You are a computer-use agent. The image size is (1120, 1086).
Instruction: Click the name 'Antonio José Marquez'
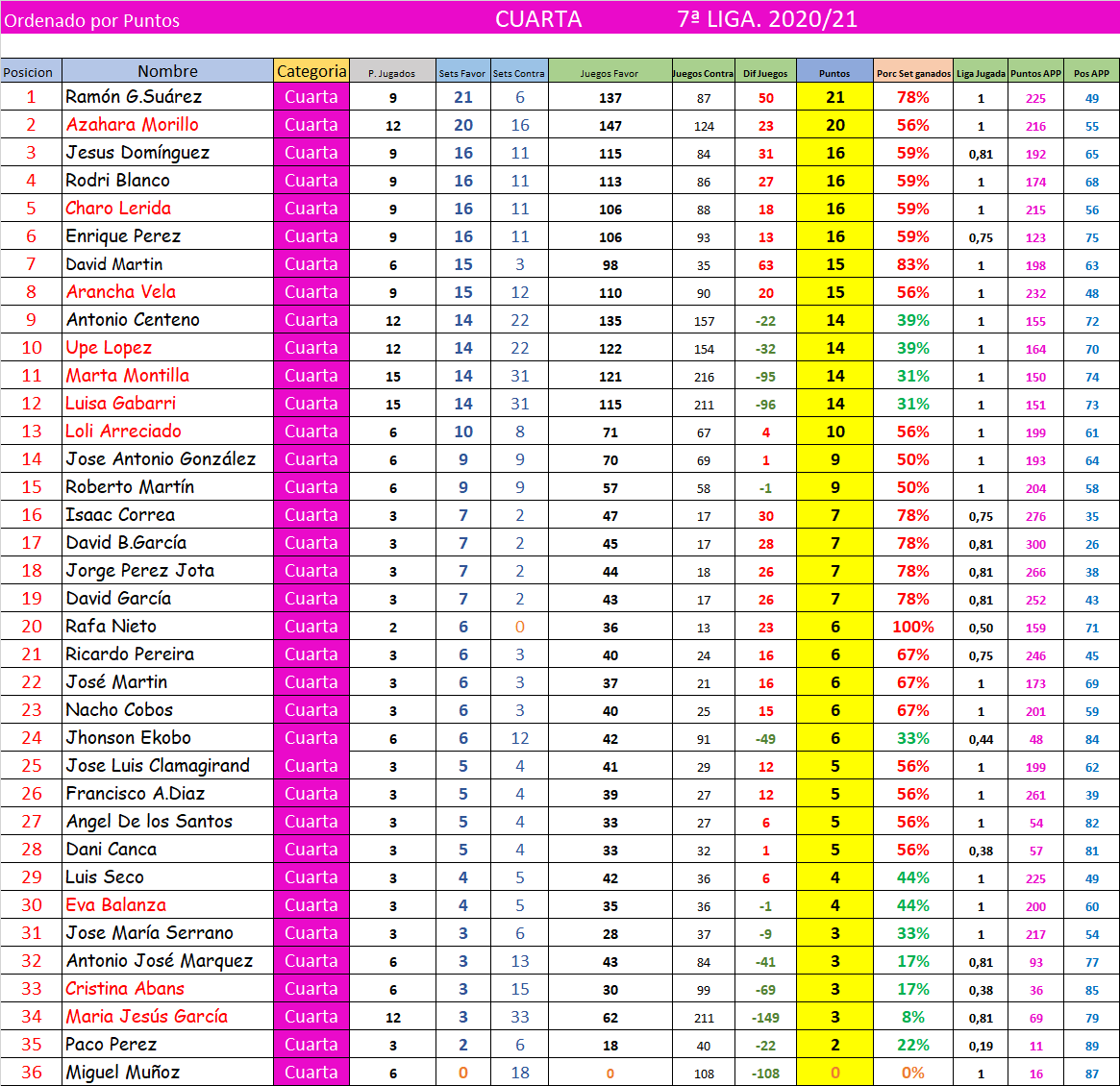click(160, 960)
